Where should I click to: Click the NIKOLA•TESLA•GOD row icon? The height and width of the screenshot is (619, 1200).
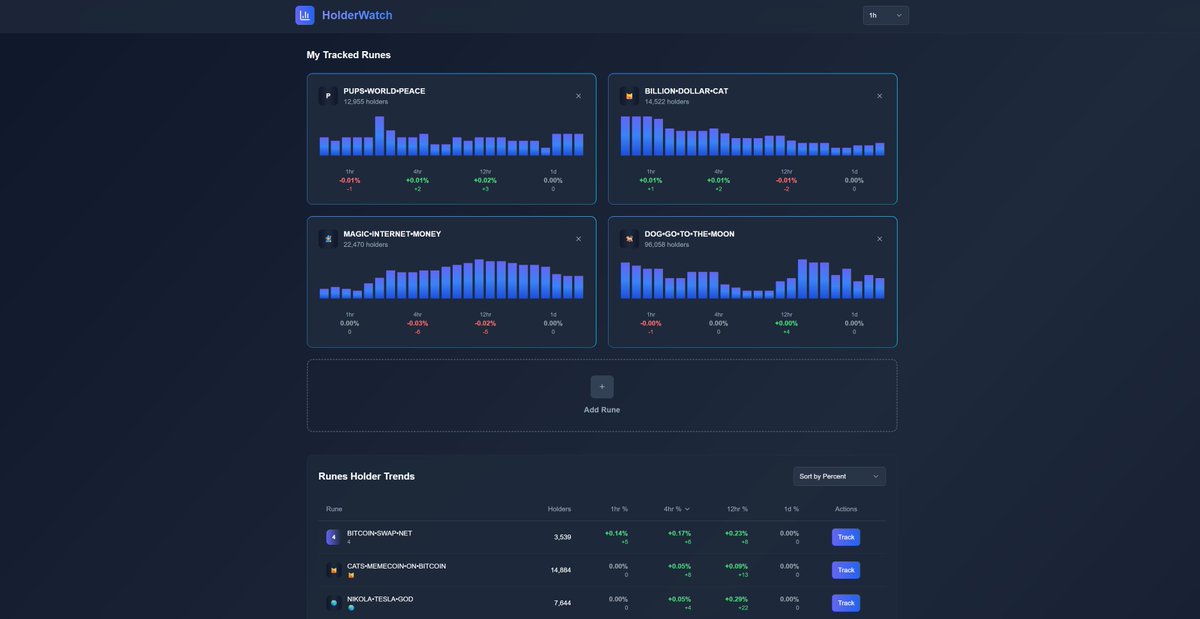point(333,603)
